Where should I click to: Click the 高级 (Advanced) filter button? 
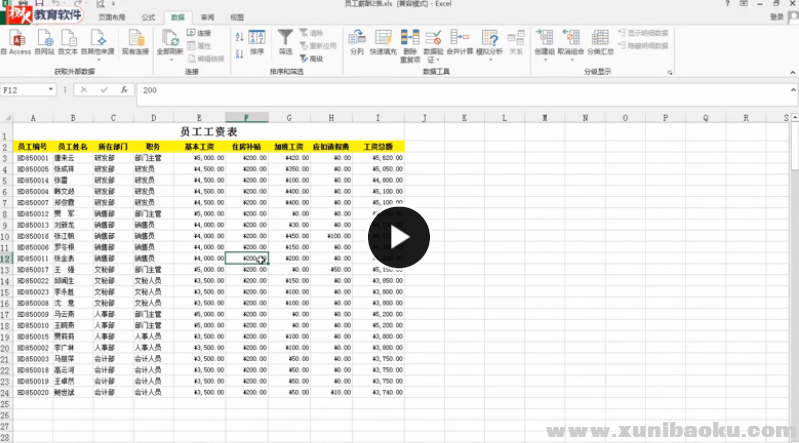(x=311, y=59)
